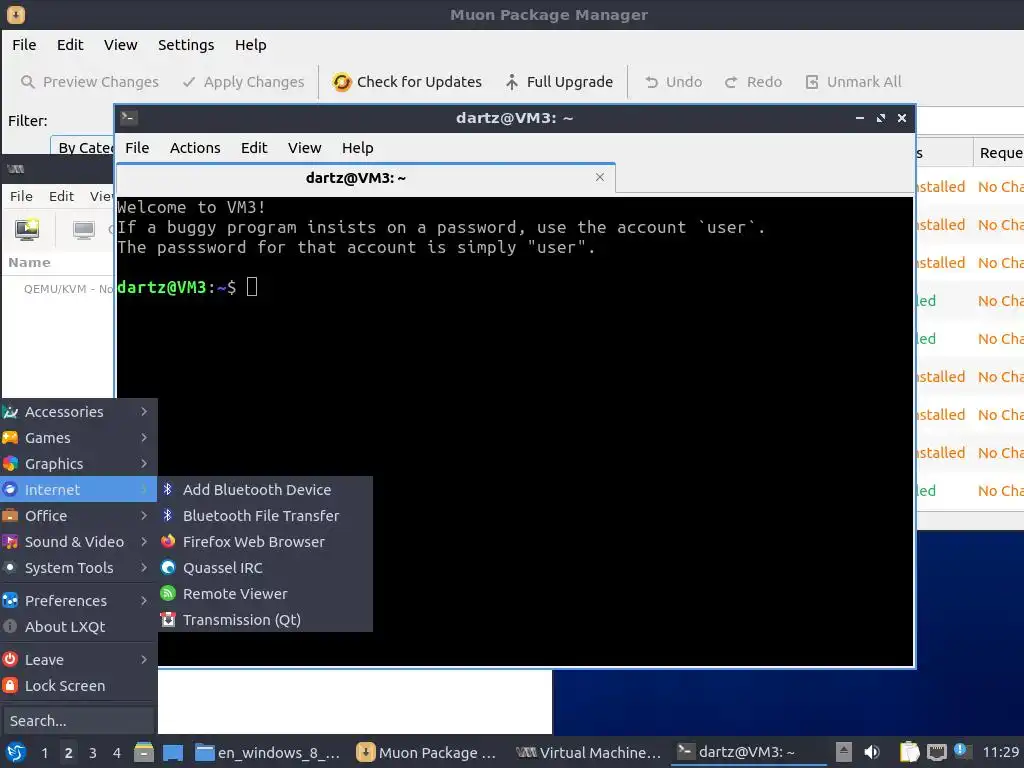Open the terminal's View menu
The height and width of the screenshot is (768, 1024).
point(304,148)
